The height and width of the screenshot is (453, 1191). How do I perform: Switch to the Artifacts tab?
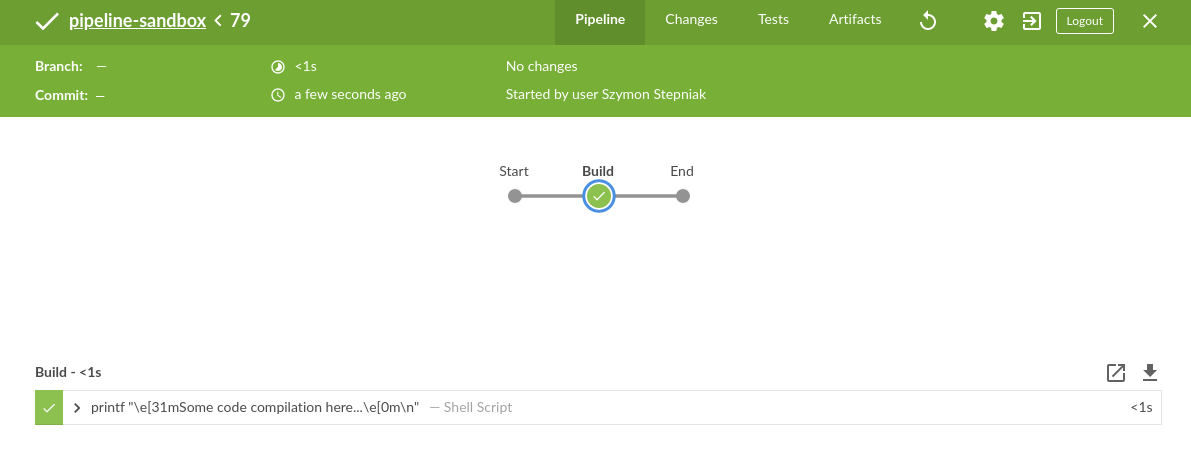click(x=855, y=20)
